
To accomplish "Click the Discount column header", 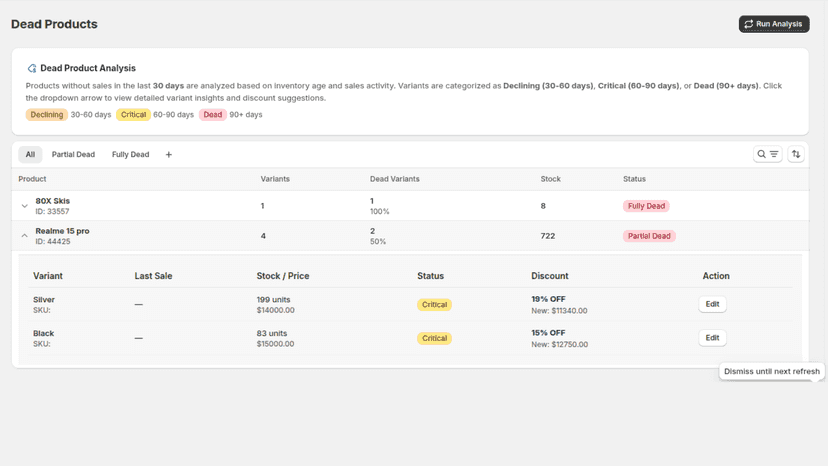I will 550,276.
